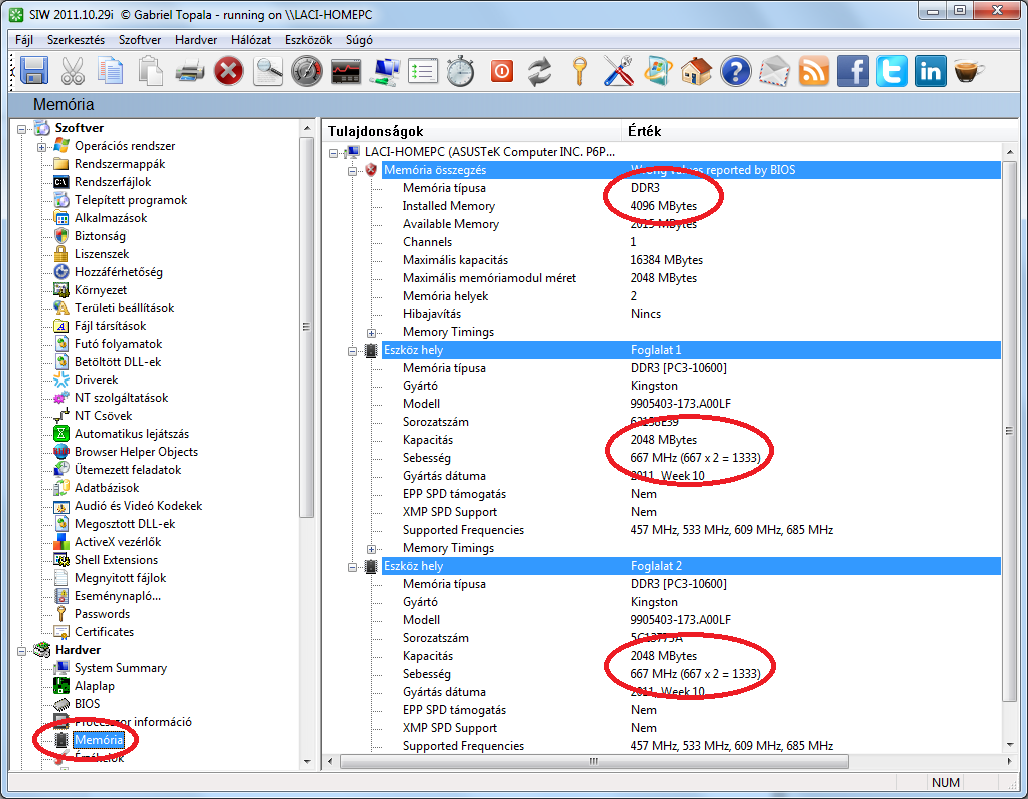The image size is (1028, 799).
Task: Collapse the LACI-HOMEPC root node
Action: (x=334, y=153)
